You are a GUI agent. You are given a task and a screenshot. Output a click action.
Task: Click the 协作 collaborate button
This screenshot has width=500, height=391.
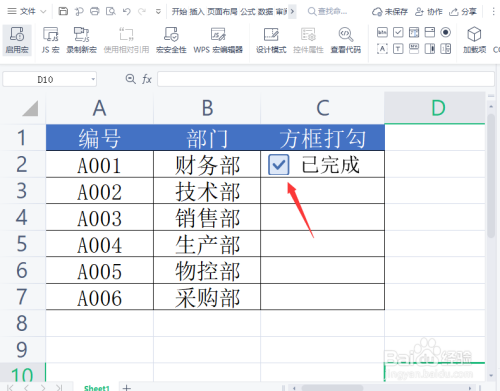[429, 12]
